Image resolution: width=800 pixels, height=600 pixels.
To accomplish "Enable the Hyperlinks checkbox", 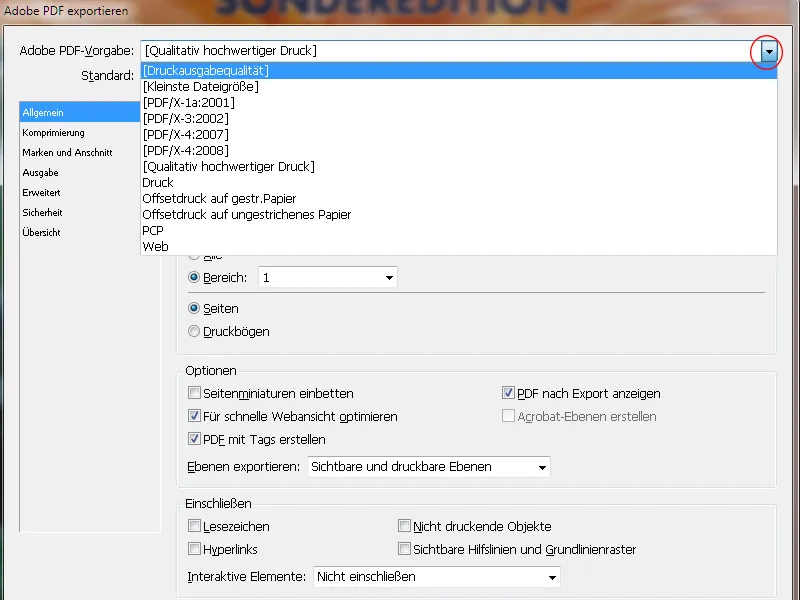I will [x=194, y=548].
